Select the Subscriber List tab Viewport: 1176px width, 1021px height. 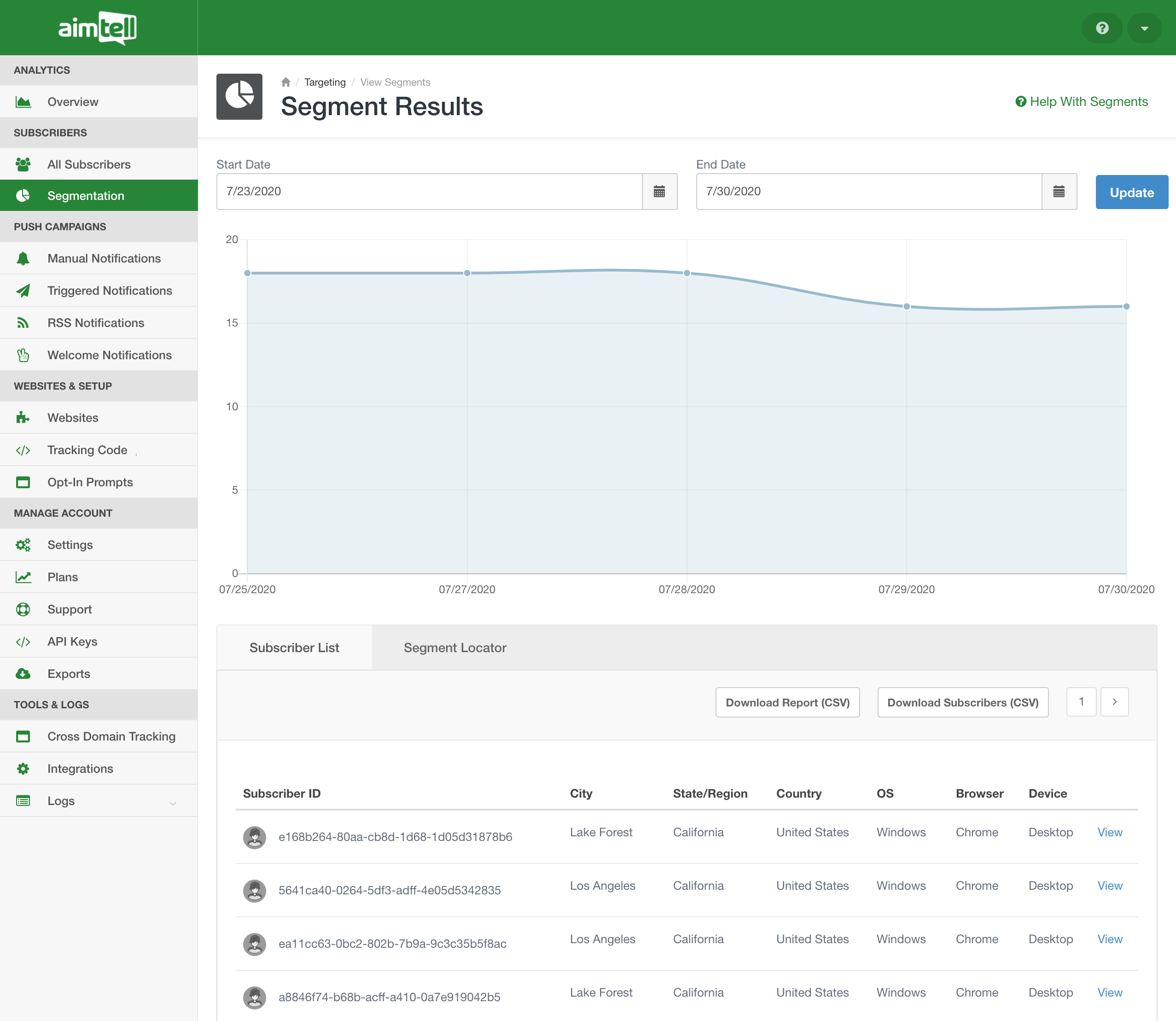coord(294,648)
